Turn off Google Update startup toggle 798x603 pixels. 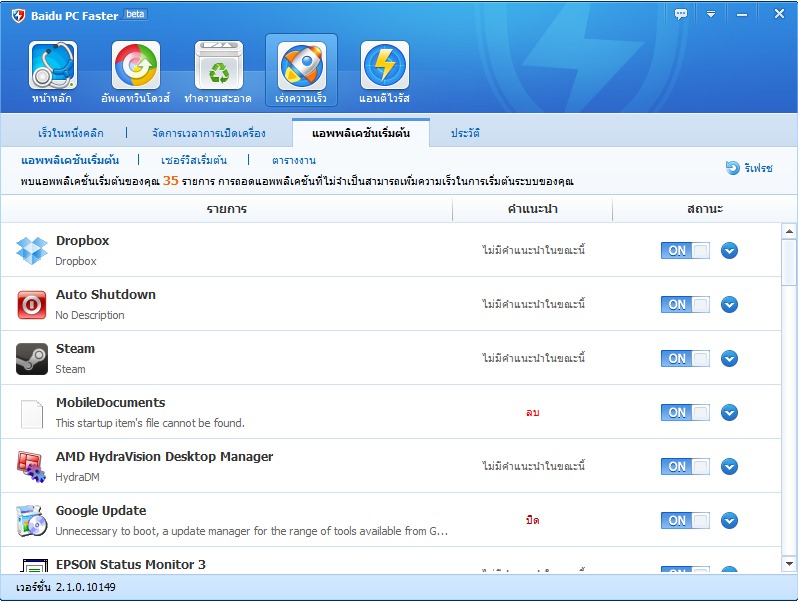[685, 520]
